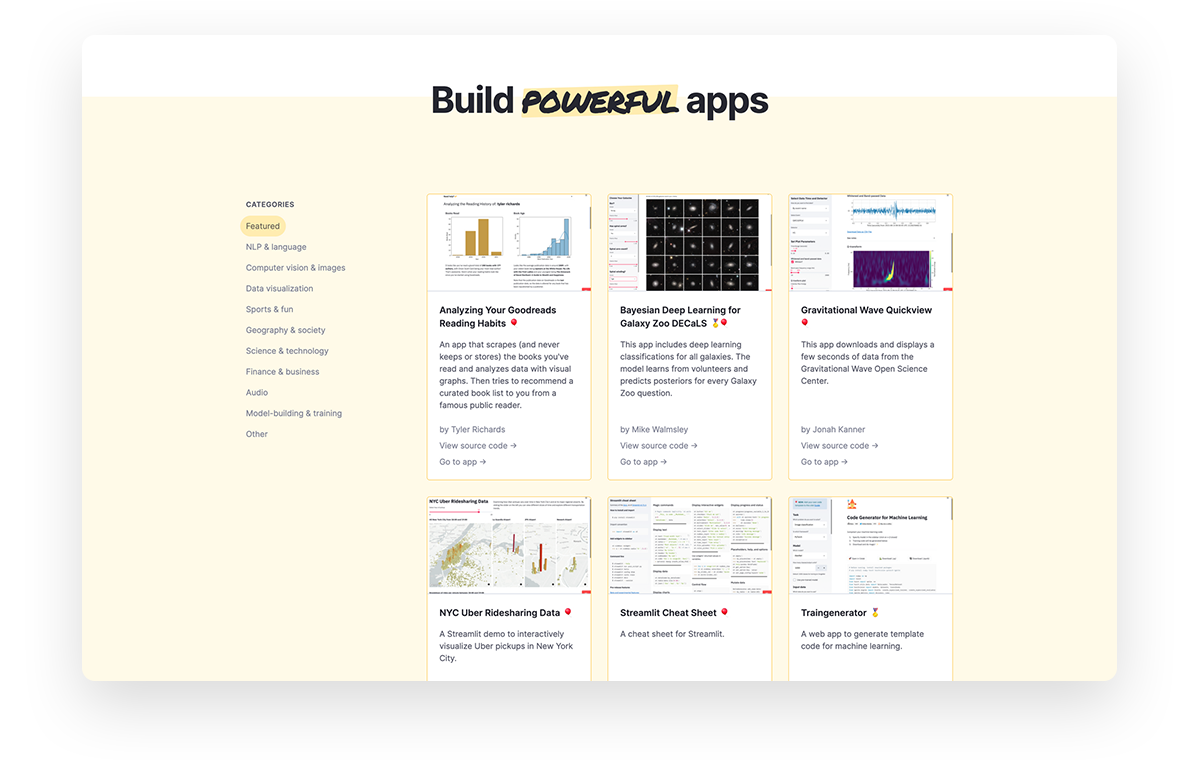Go to app for Goodreads Reading Habits

(463, 462)
